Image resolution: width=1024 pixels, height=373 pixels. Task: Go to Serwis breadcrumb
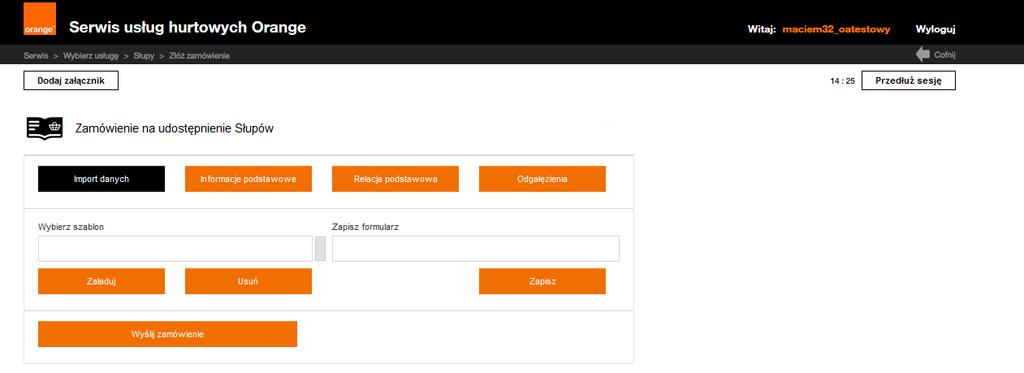point(36,56)
